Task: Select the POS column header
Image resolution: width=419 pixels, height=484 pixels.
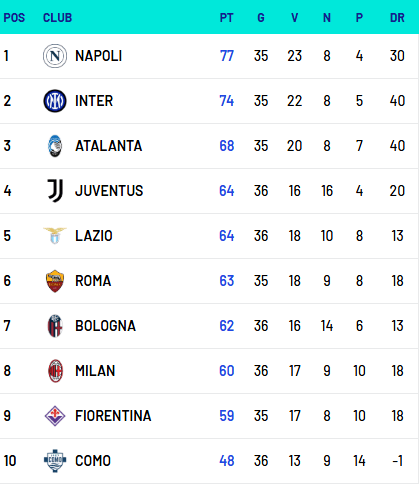Action: tap(14, 18)
